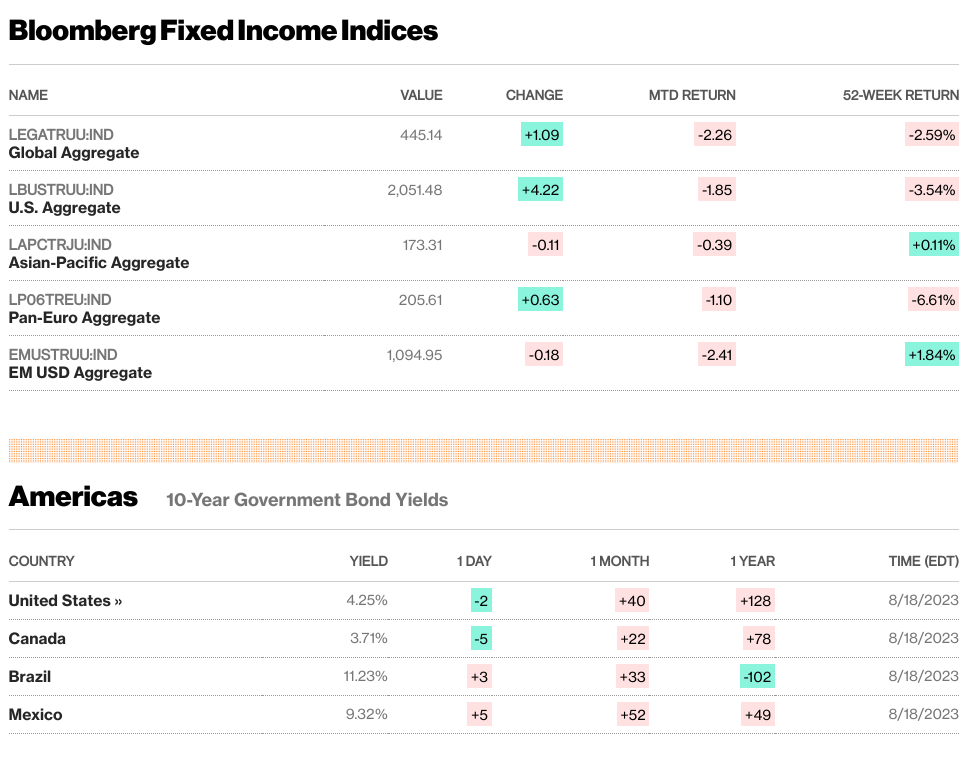Viewport: 967px width, 774px height.
Task: Click the 1 YEAR column header
Action: (752, 561)
